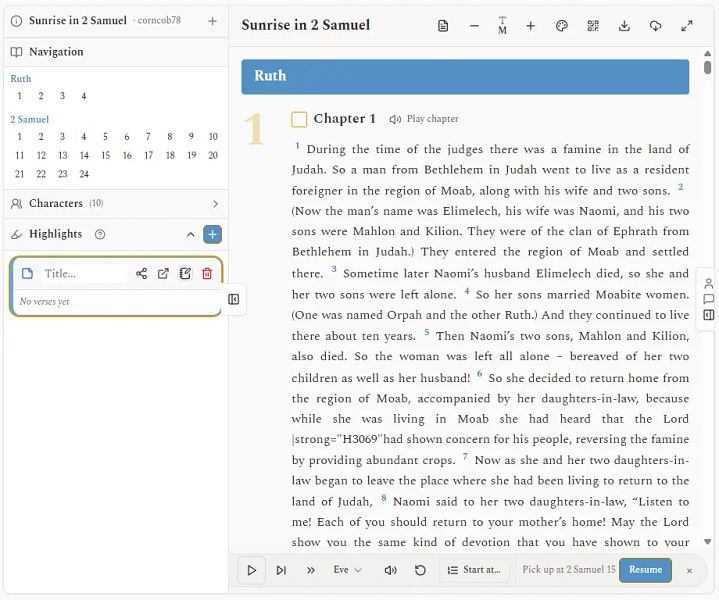Go to 2 Samuel chapter 7
Image resolution: width=719 pixels, height=600 pixels.
[x=148, y=137]
